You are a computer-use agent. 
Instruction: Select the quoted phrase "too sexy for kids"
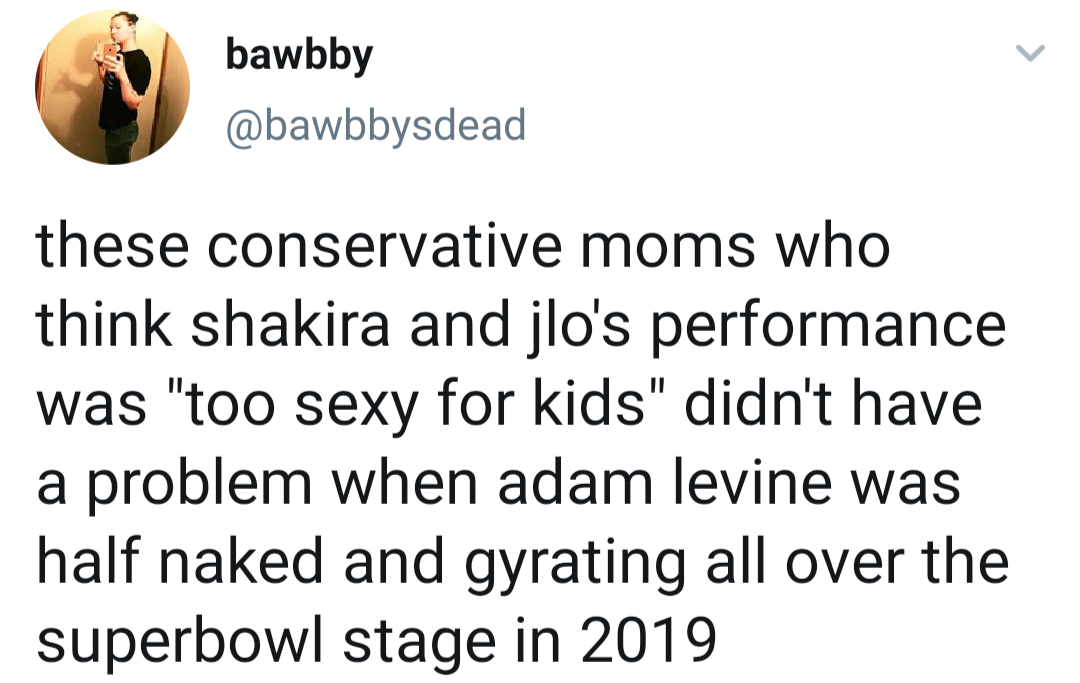point(416,405)
